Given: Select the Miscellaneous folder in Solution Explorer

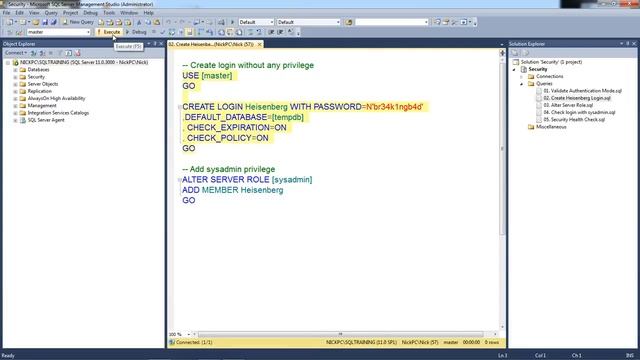Looking at the screenshot, I should coord(551,127).
